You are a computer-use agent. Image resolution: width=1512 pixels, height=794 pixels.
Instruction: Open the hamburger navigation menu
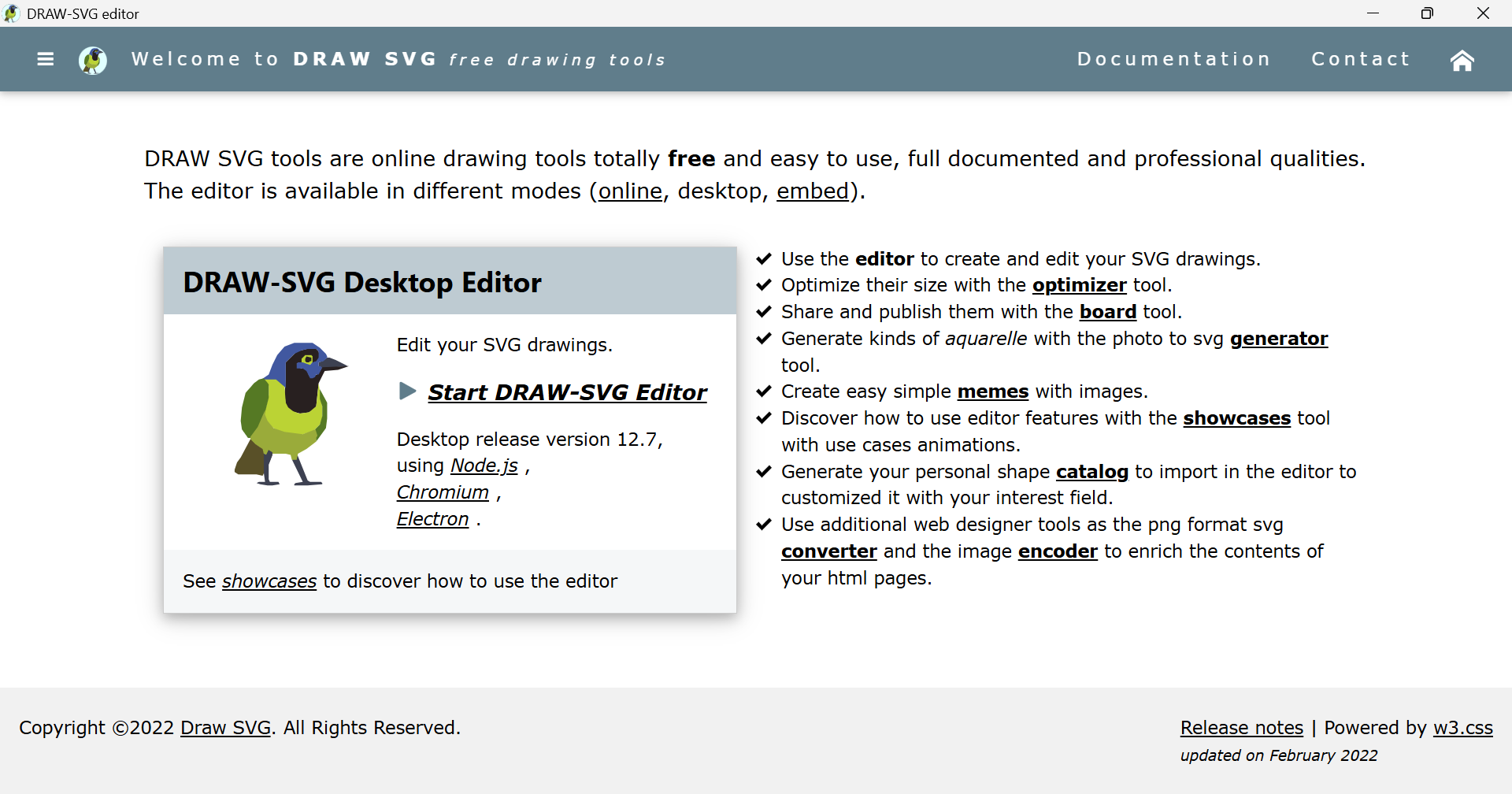coord(45,59)
